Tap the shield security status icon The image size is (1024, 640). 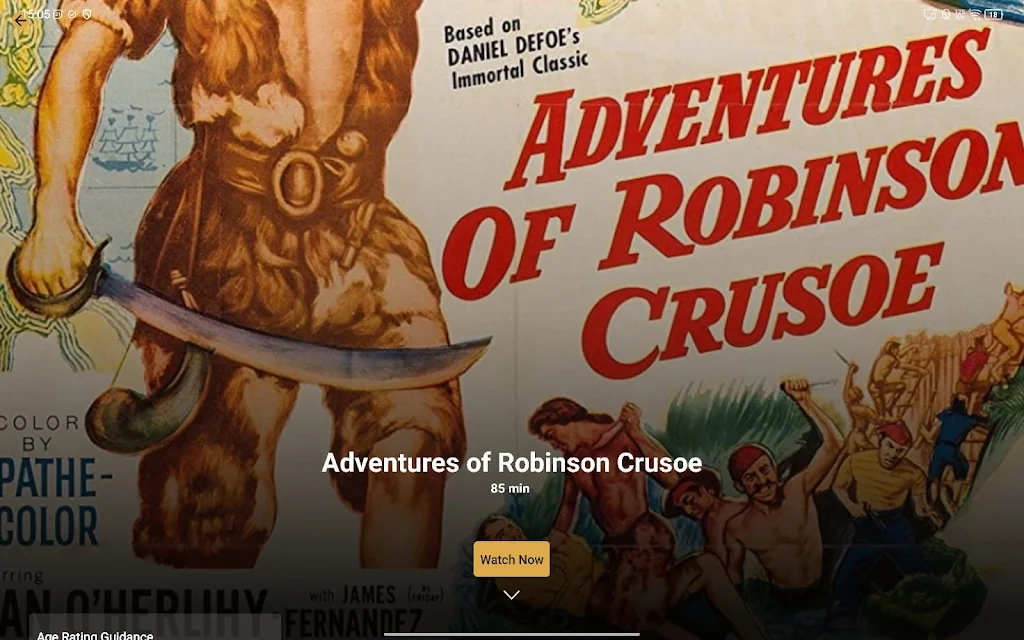coord(87,14)
